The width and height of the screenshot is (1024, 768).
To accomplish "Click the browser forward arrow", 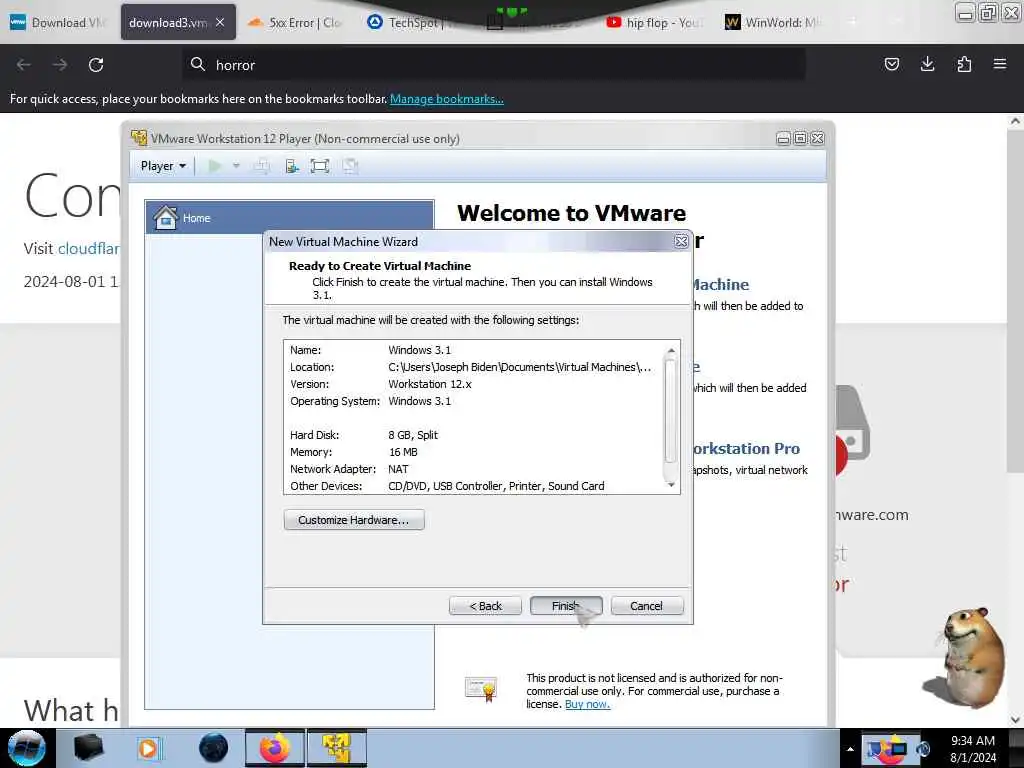I will 60,65.
